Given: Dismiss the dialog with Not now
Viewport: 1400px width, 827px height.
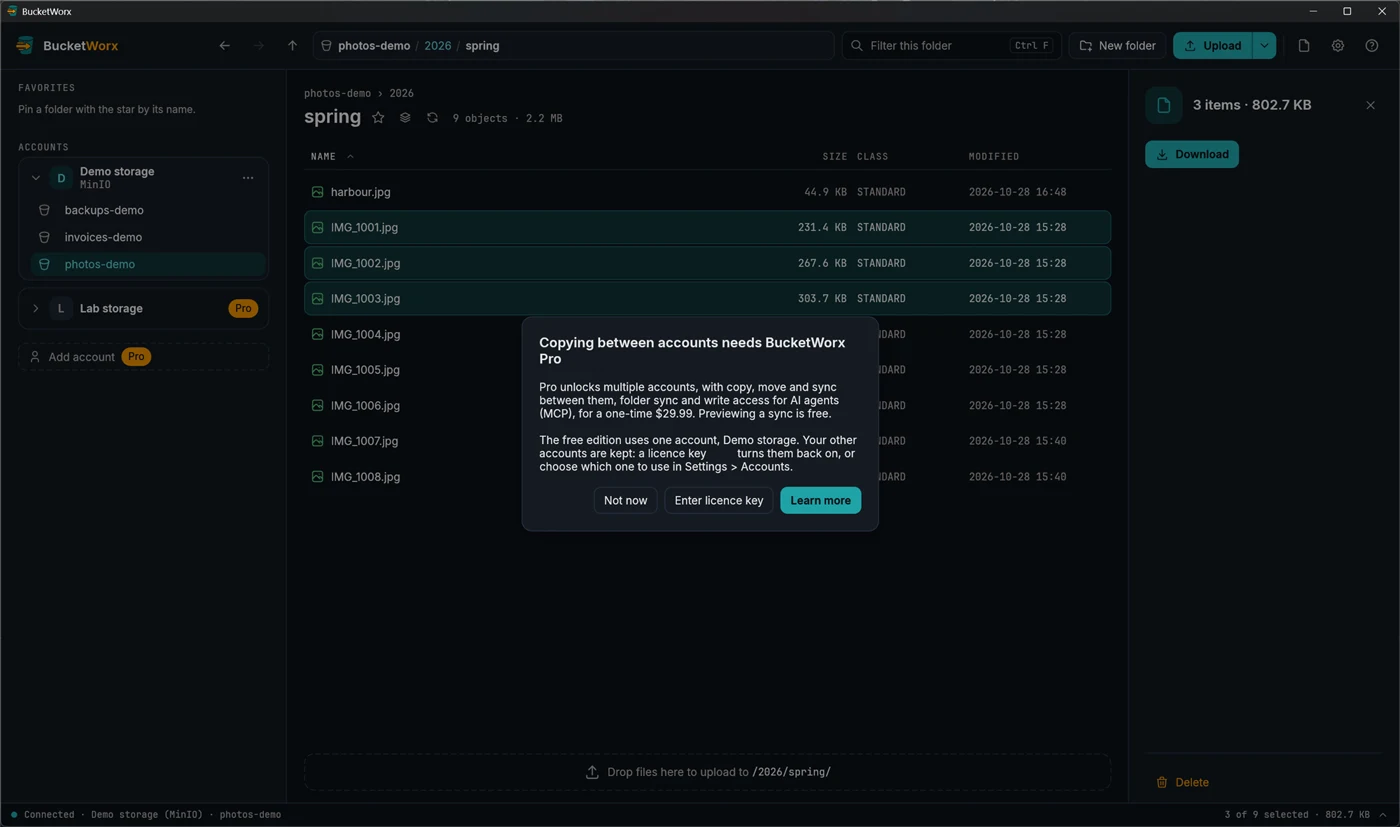Looking at the screenshot, I should 625,501.
